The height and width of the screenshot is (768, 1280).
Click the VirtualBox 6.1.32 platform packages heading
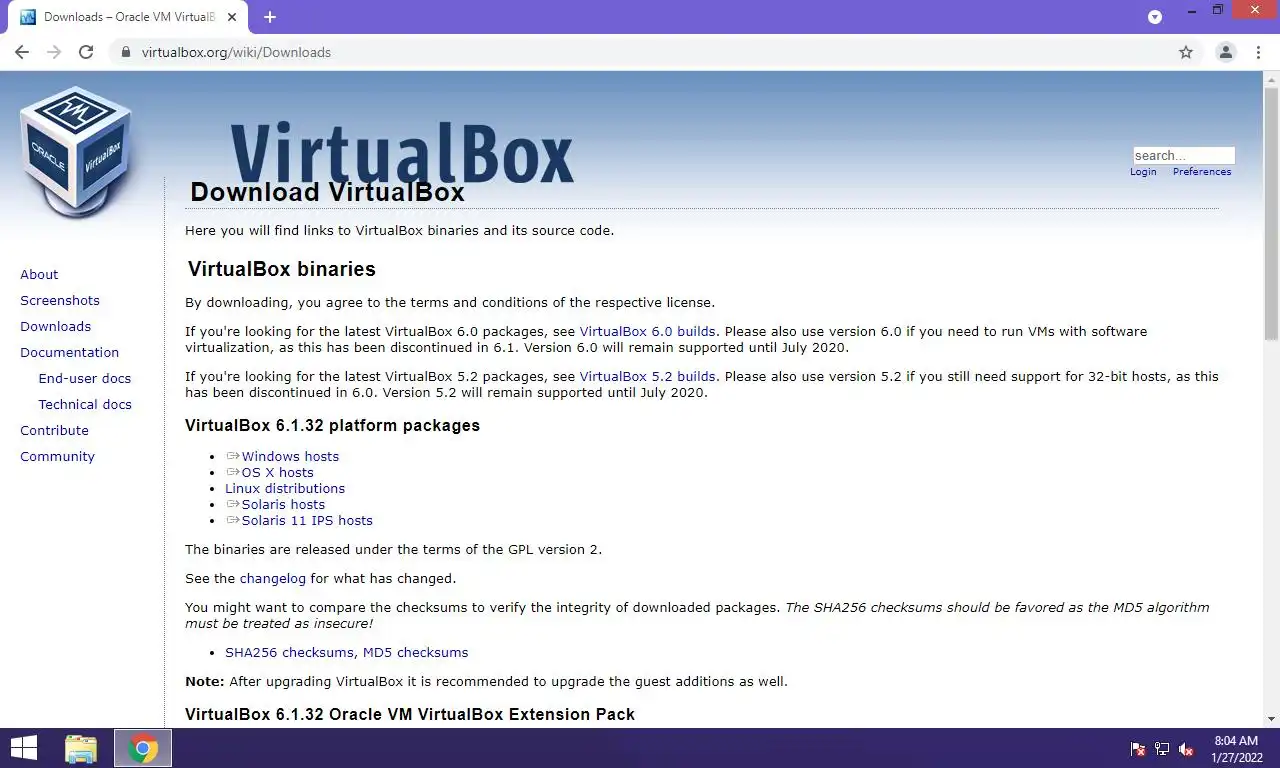pyautogui.click(x=332, y=425)
